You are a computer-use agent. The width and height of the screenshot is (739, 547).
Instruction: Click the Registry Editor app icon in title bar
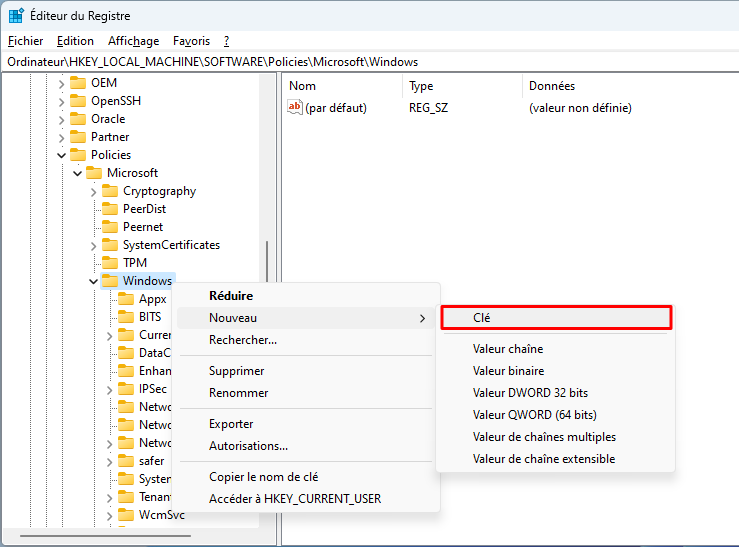coord(16,16)
